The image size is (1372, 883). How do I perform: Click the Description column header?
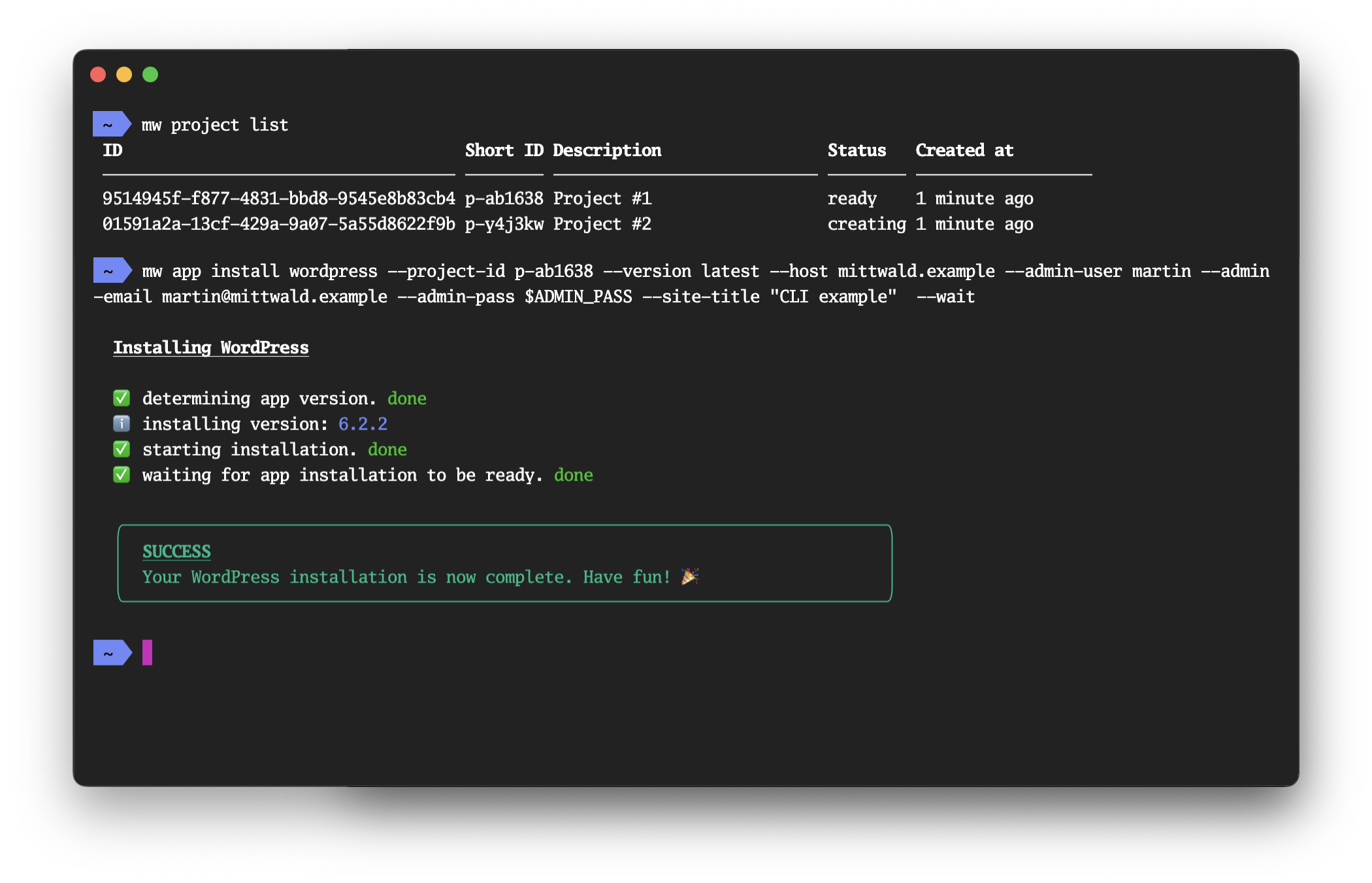[x=607, y=150]
